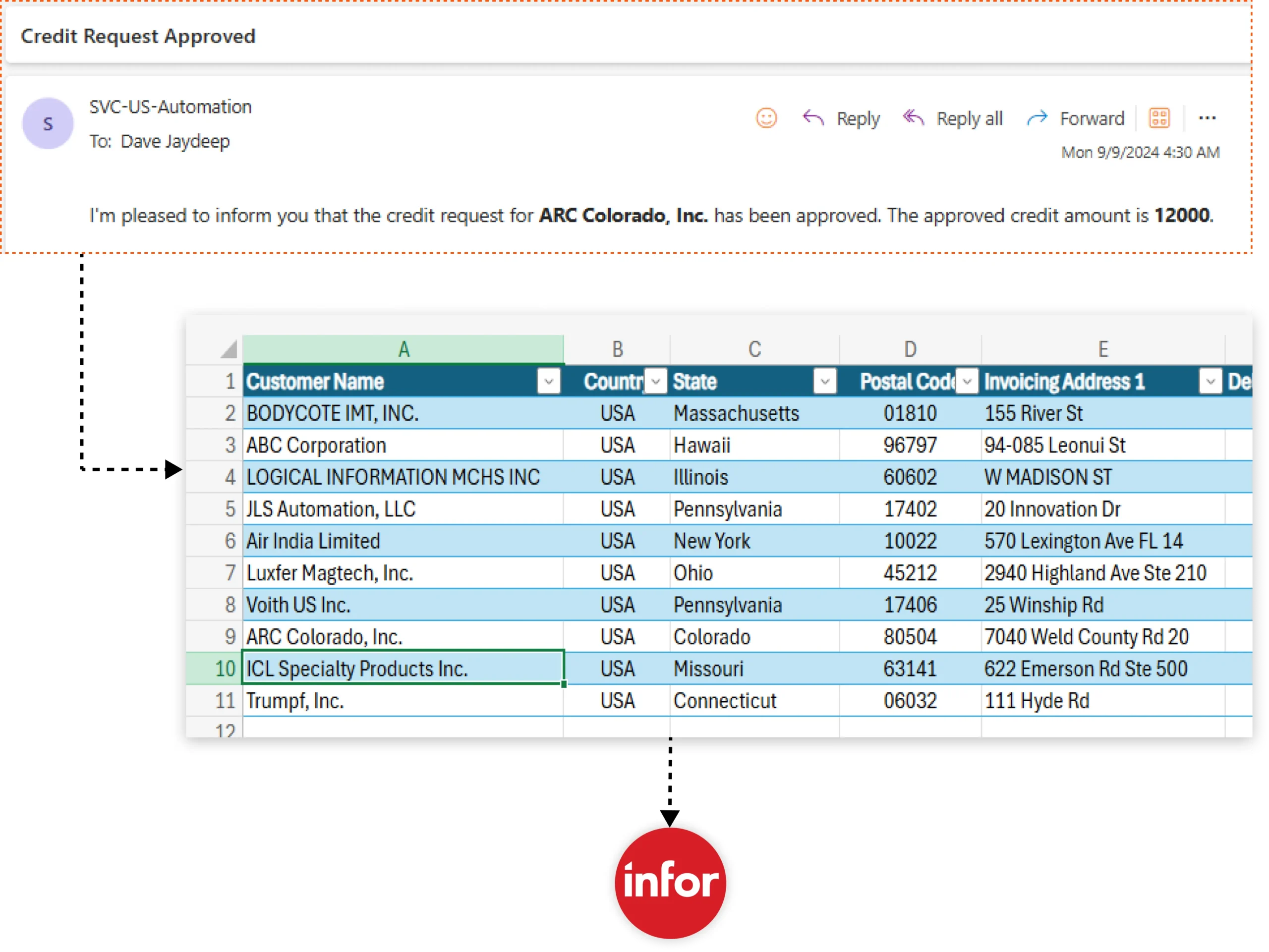Screen dimensions: 1269x952
Task: Reply to the email
Action: pyautogui.click(x=841, y=119)
